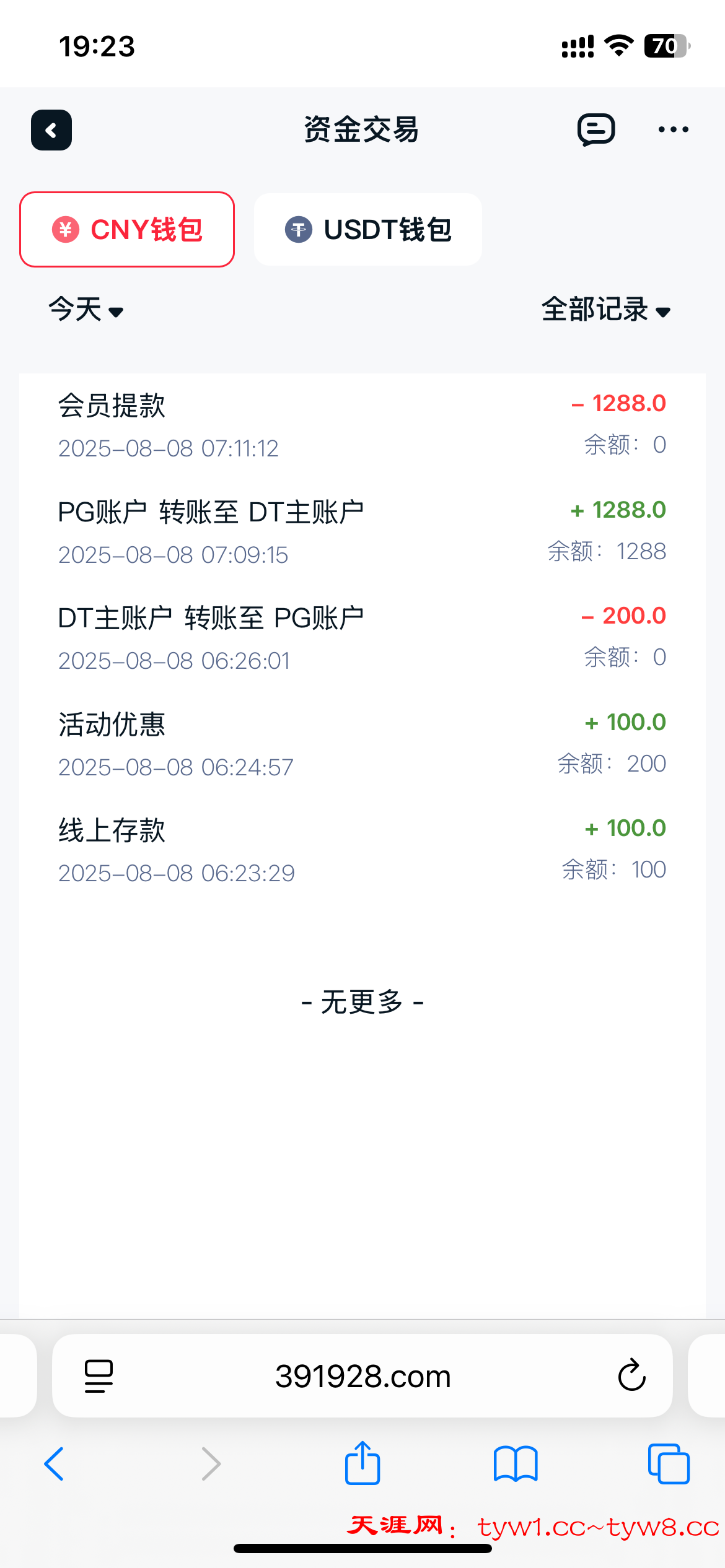725x1568 pixels.
Task: Tap the Safari share icon
Action: [x=362, y=1463]
